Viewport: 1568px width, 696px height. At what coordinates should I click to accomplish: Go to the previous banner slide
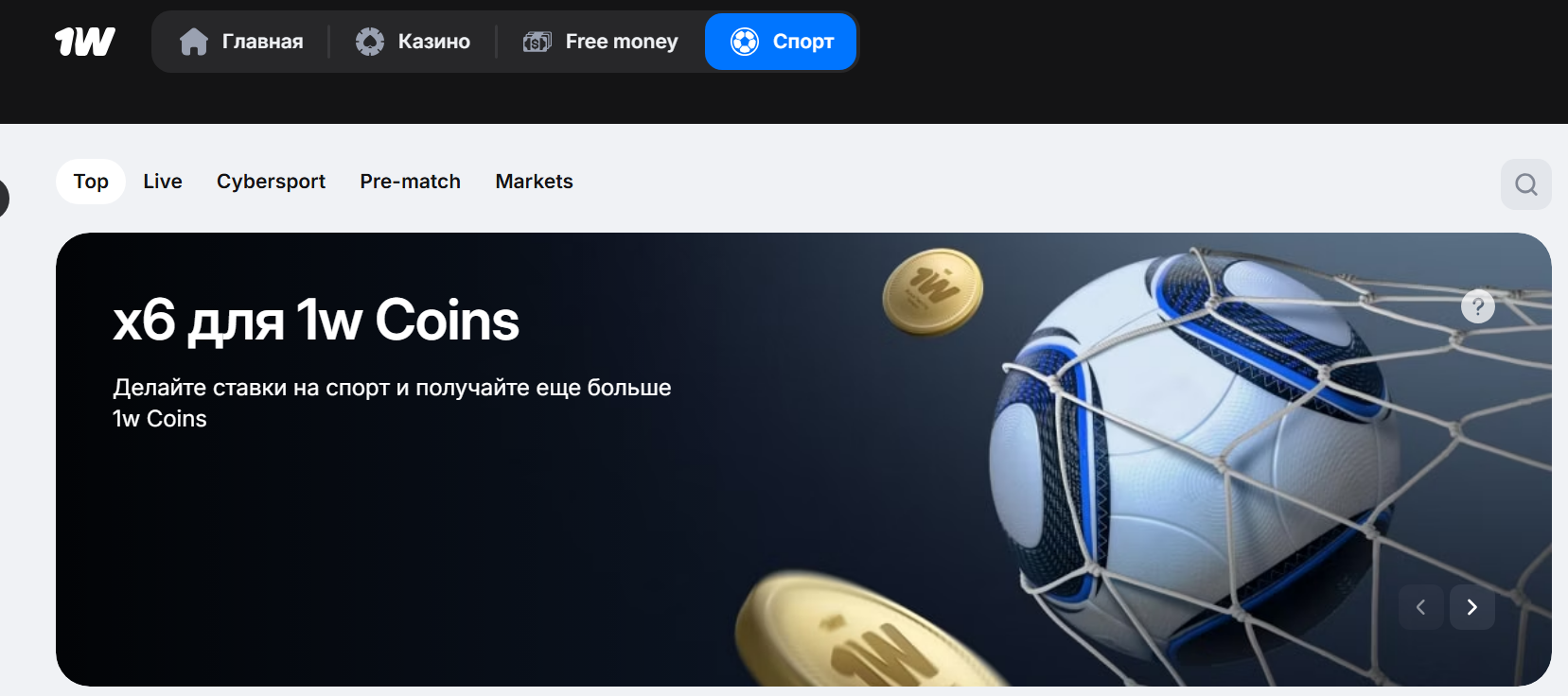(x=1421, y=607)
